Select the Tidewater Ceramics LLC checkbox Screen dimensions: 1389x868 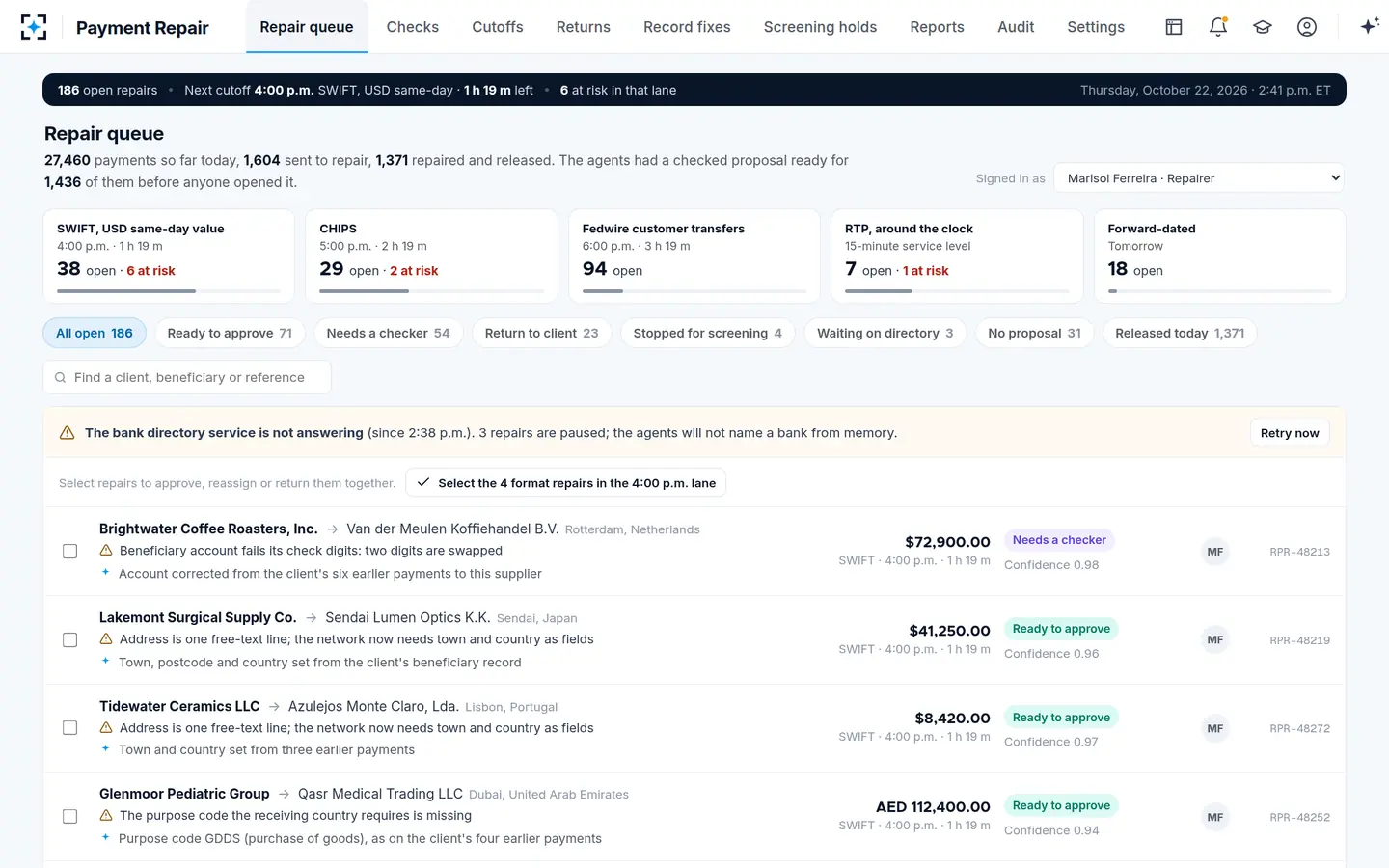[x=70, y=728]
